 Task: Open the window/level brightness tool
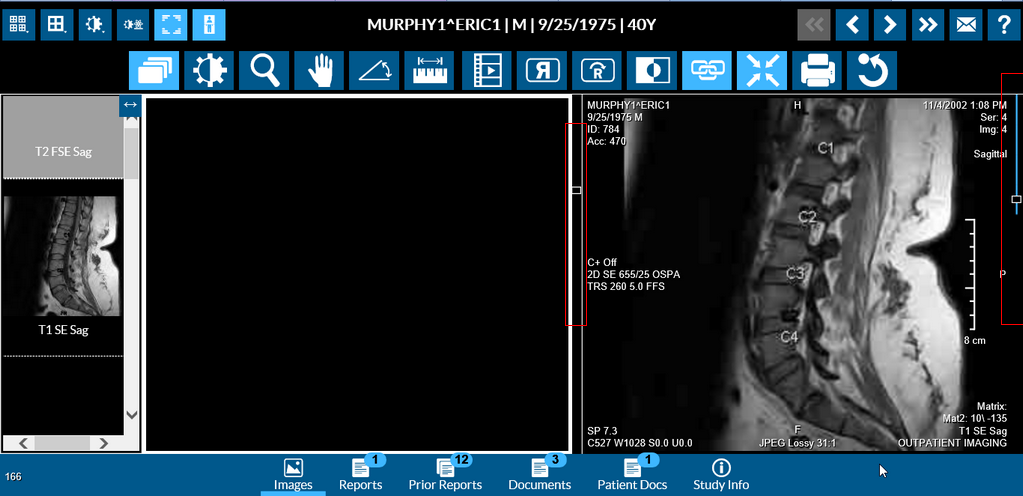click(209, 71)
